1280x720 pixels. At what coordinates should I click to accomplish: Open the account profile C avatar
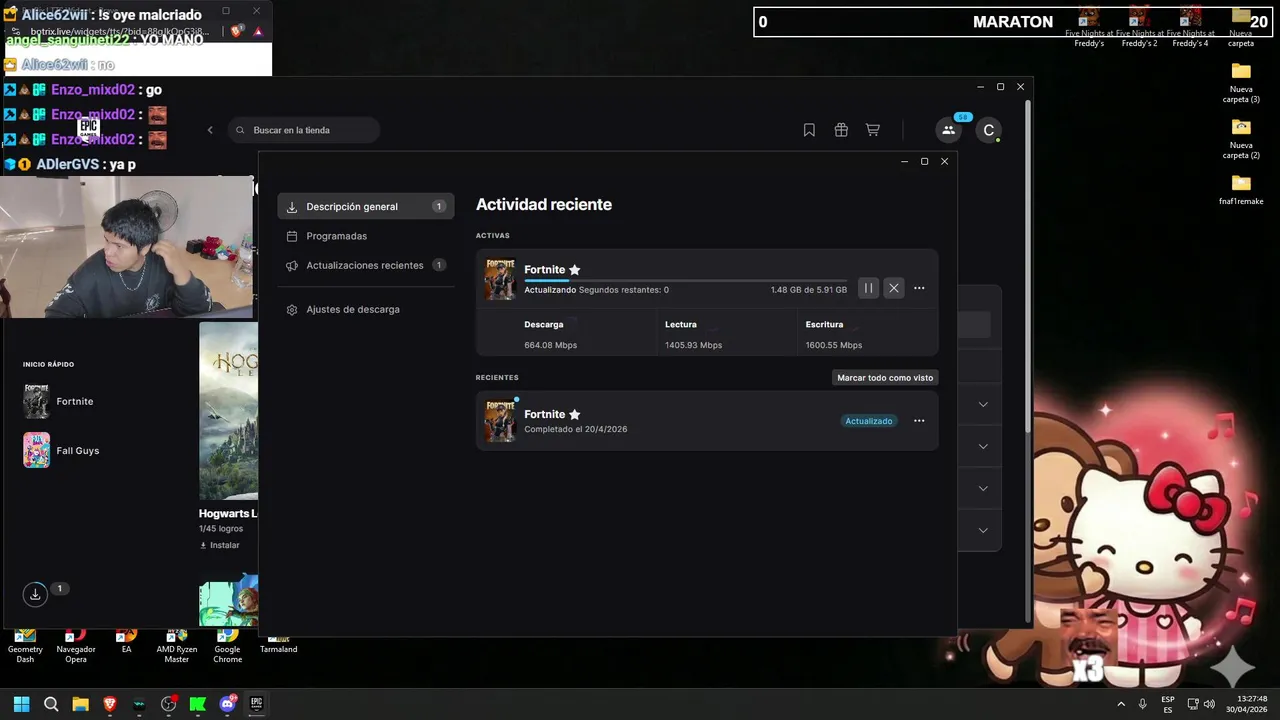988,130
